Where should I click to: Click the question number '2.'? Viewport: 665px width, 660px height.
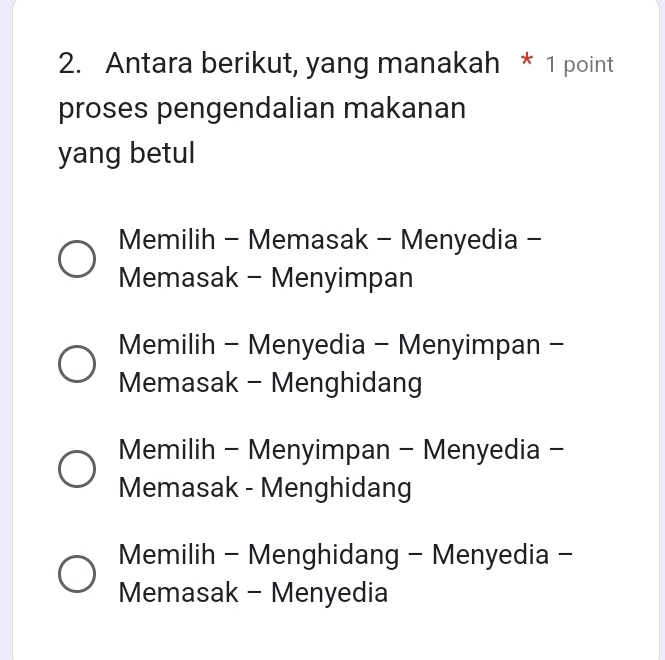[71, 65]
